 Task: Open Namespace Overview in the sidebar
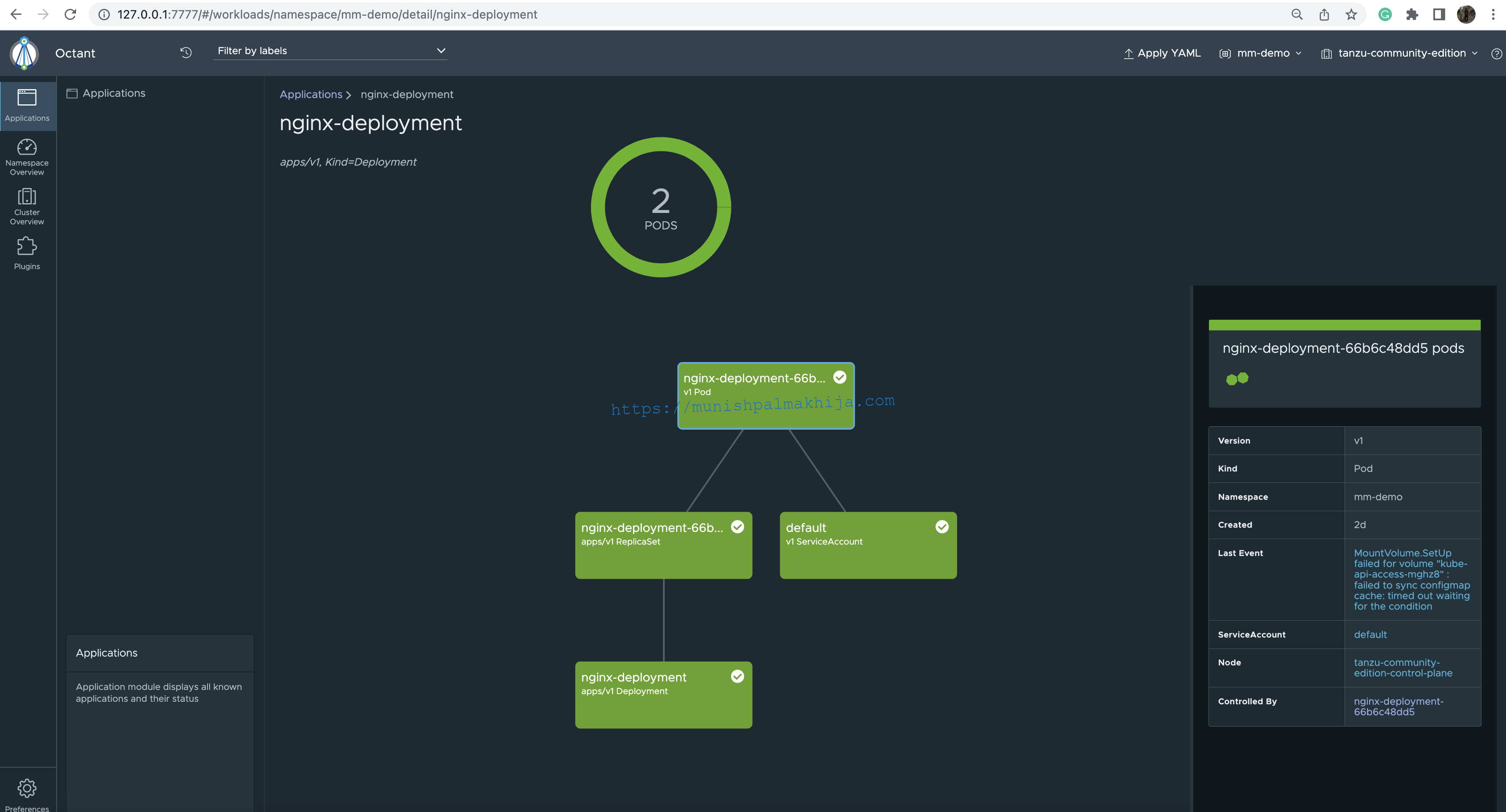click(x=27, y=157)
